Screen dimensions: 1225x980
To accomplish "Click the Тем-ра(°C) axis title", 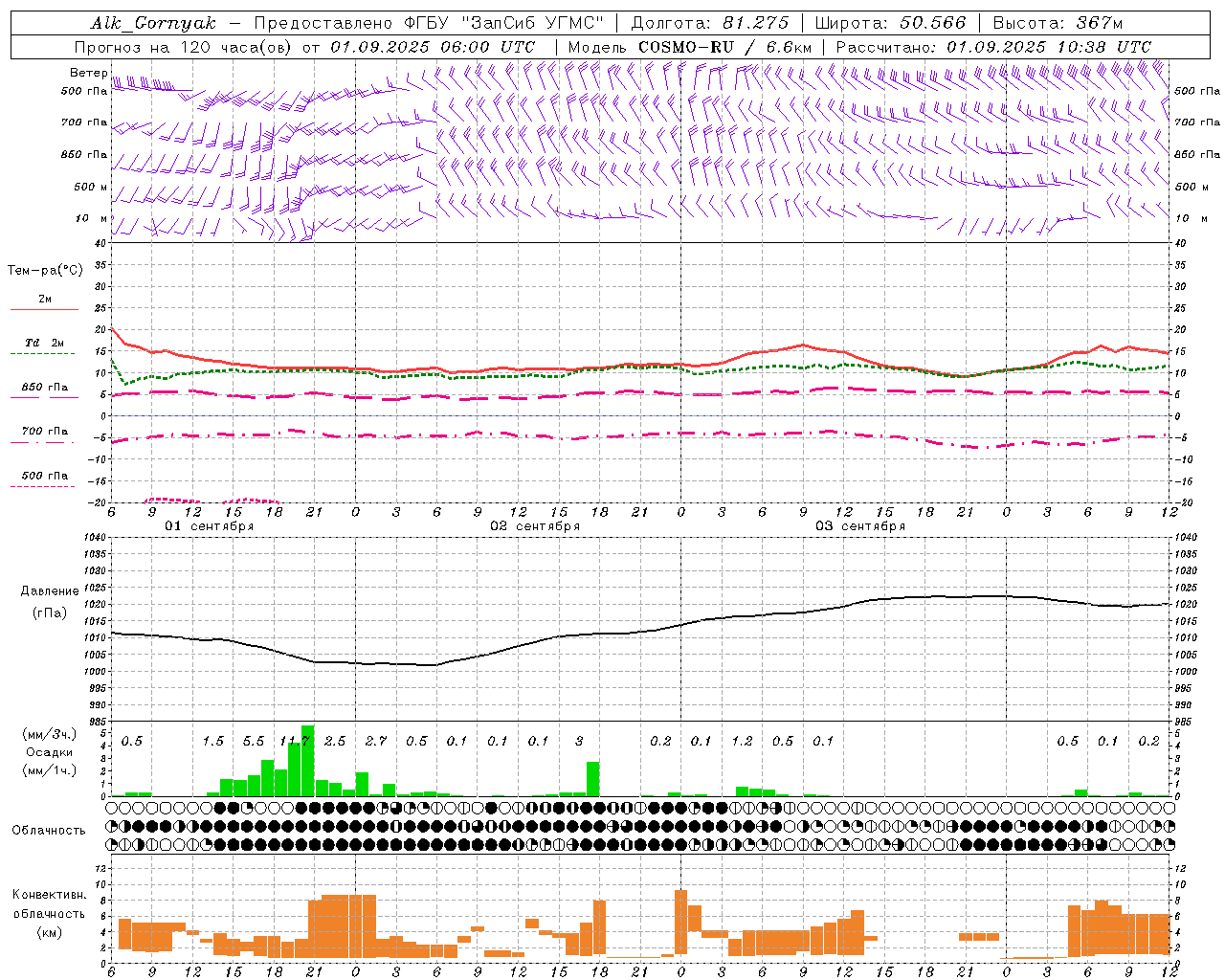I will click(x=45, y=271).
